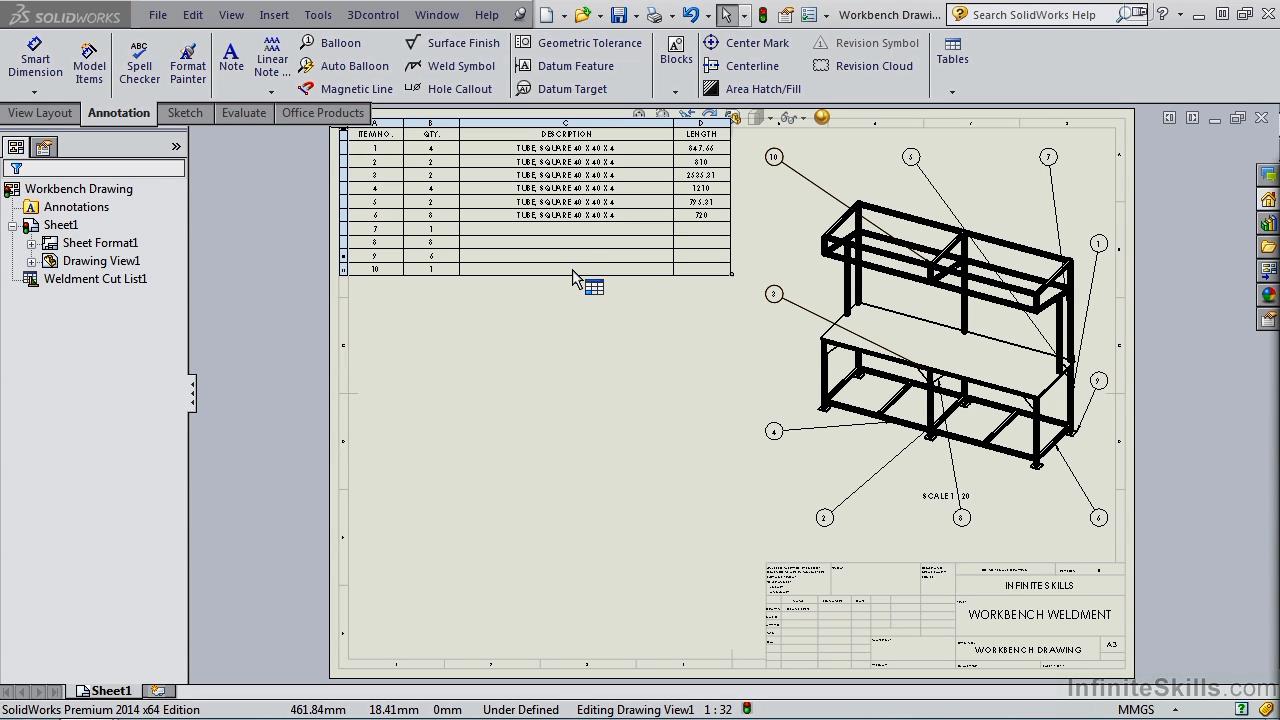The width and height of the screenshot is (1280, 720).
Task: Open the Options icon in the quick toolbar
Action: pos(809,15)
